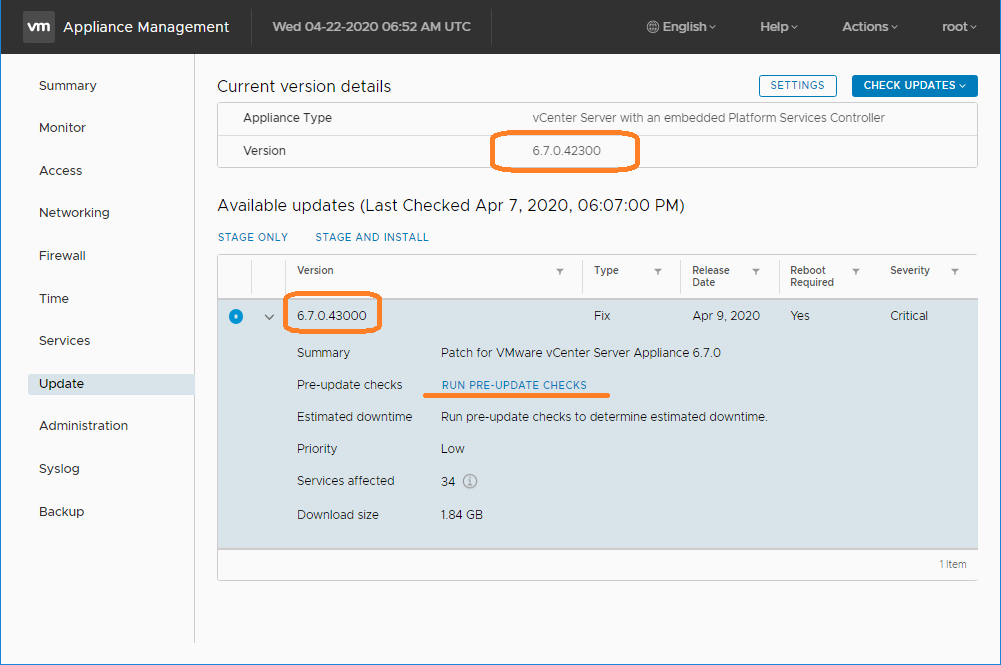This screenshot has height=665, width=1001.
Task: Open the Check Updates dropdown button
Action: 914,86
